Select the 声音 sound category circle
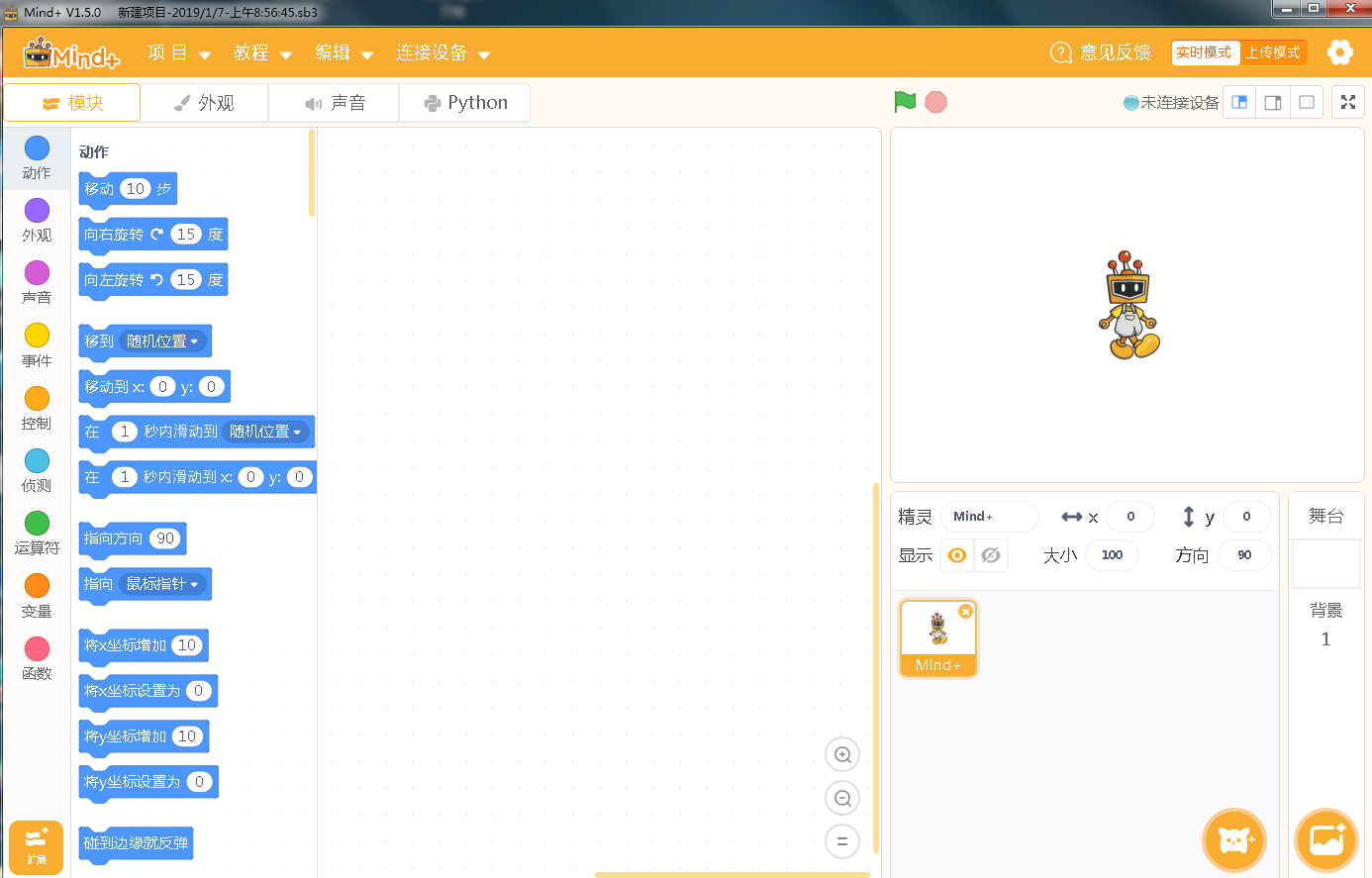The width and height of the screenshot is (1372, 878). (x=37, y=272)
